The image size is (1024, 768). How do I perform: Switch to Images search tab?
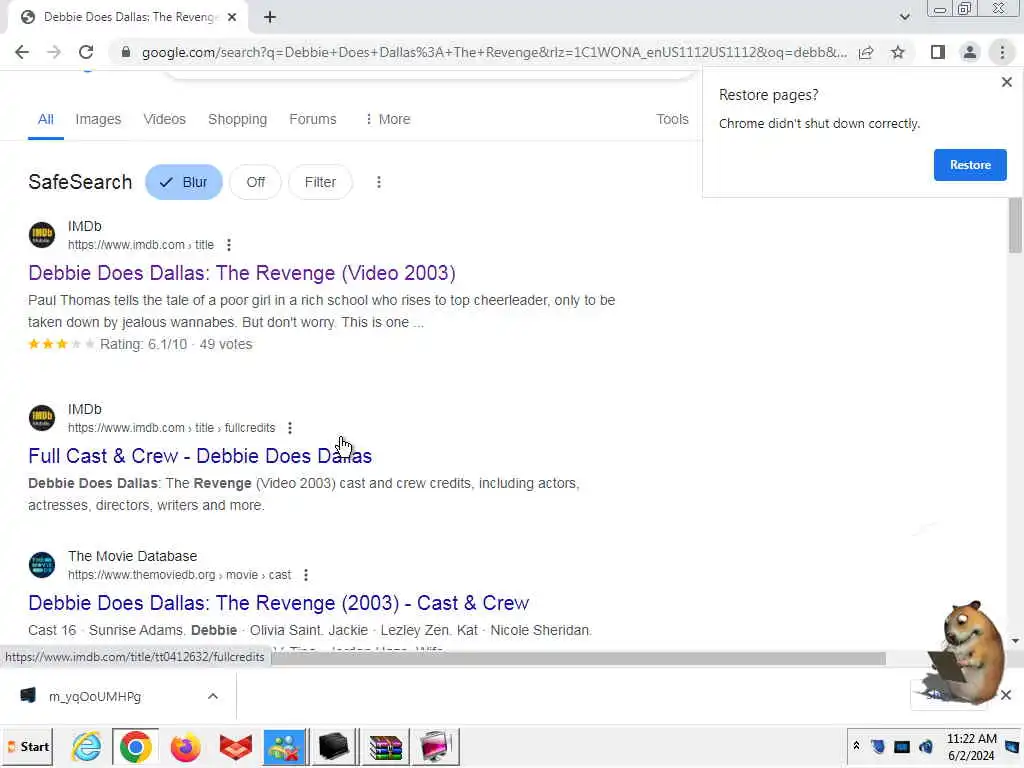98,120
